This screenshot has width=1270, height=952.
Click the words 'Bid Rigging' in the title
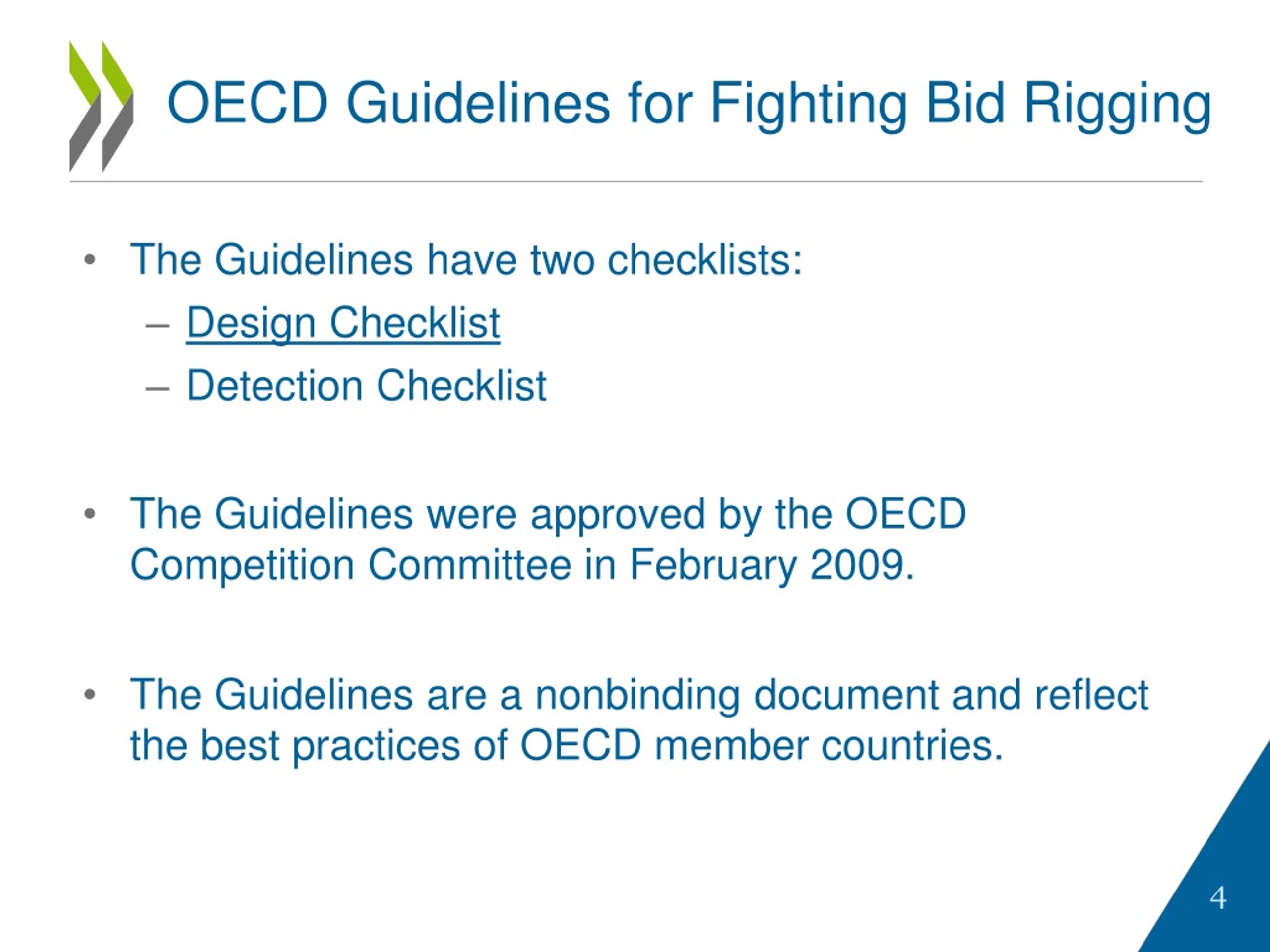(1069, 105)
